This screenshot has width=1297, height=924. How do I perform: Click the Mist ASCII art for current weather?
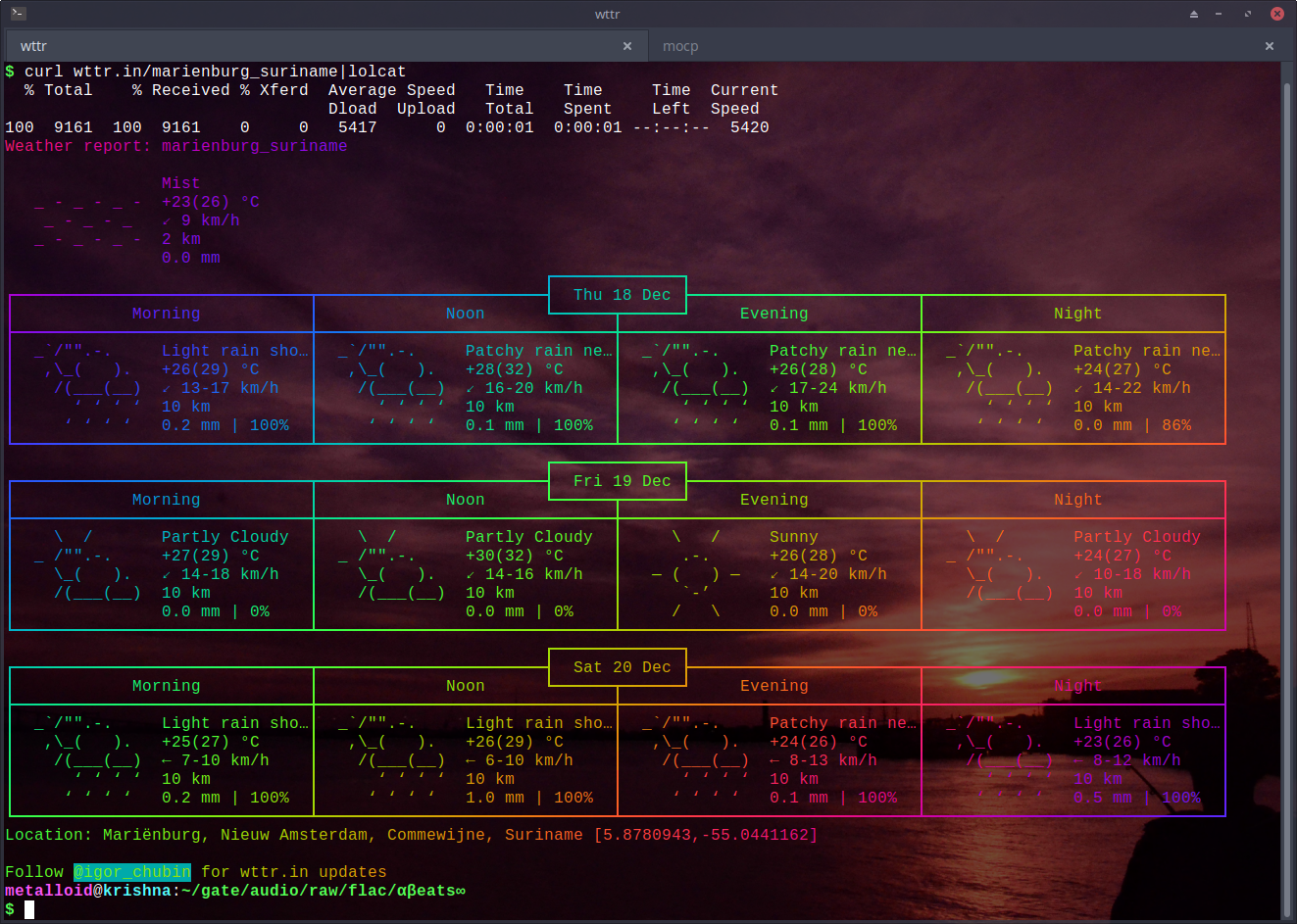click(x=88, y=220)
